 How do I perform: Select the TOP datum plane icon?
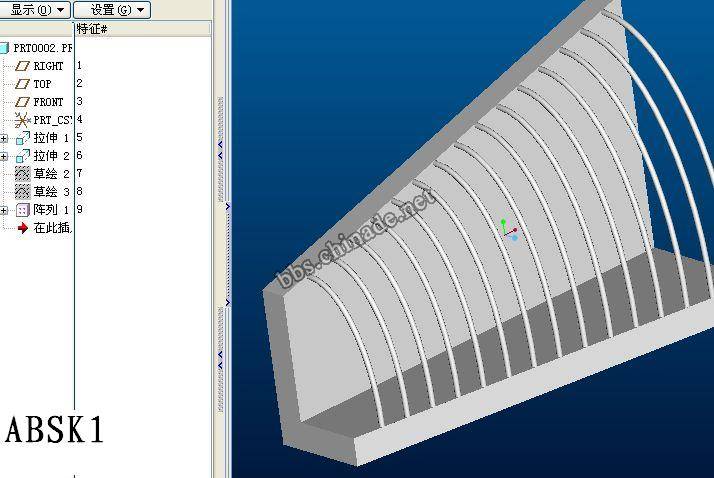coord(22,84)
